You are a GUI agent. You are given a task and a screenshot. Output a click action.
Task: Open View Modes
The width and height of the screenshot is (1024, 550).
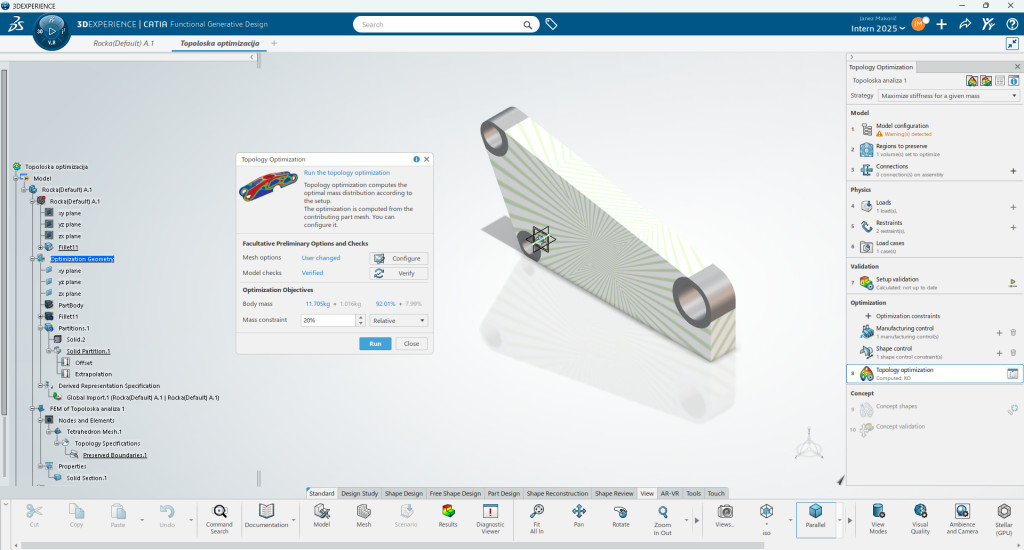[878, 519]
